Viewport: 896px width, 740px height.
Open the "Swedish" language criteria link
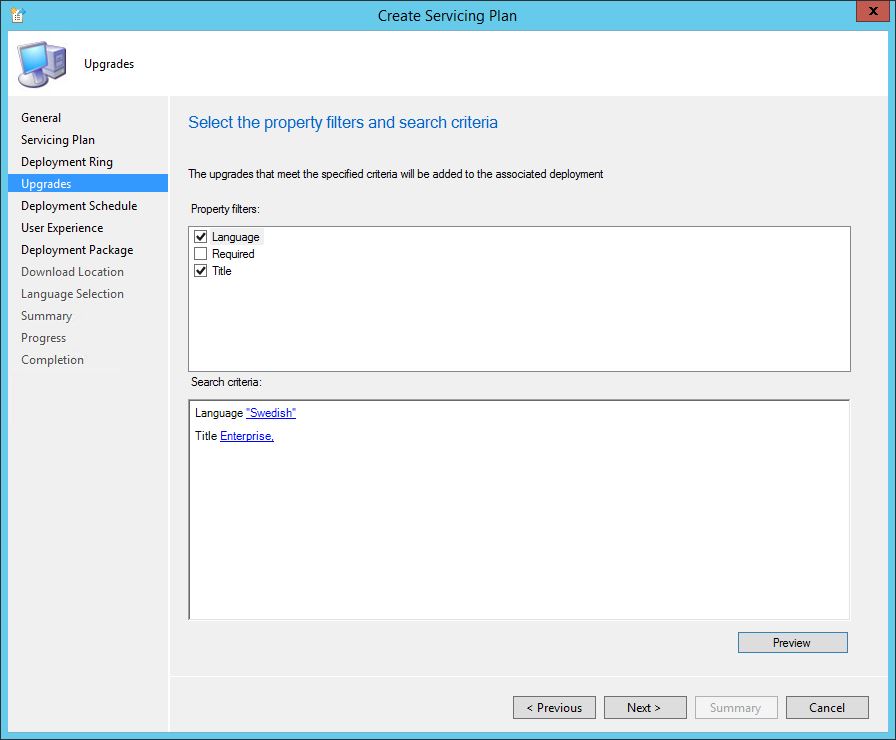coord(270,413)
